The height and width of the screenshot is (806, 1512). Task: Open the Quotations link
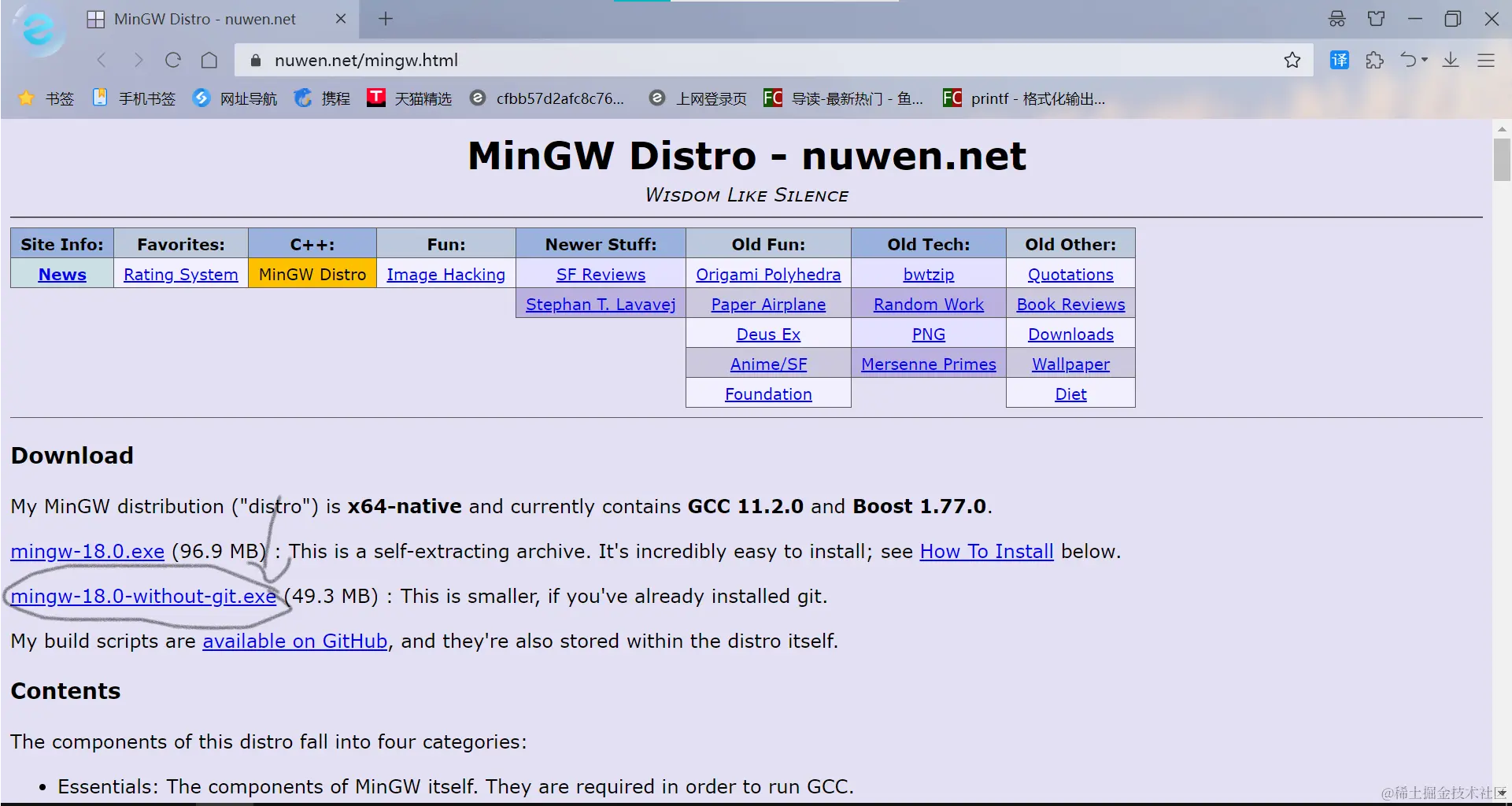coord(1070,275)
